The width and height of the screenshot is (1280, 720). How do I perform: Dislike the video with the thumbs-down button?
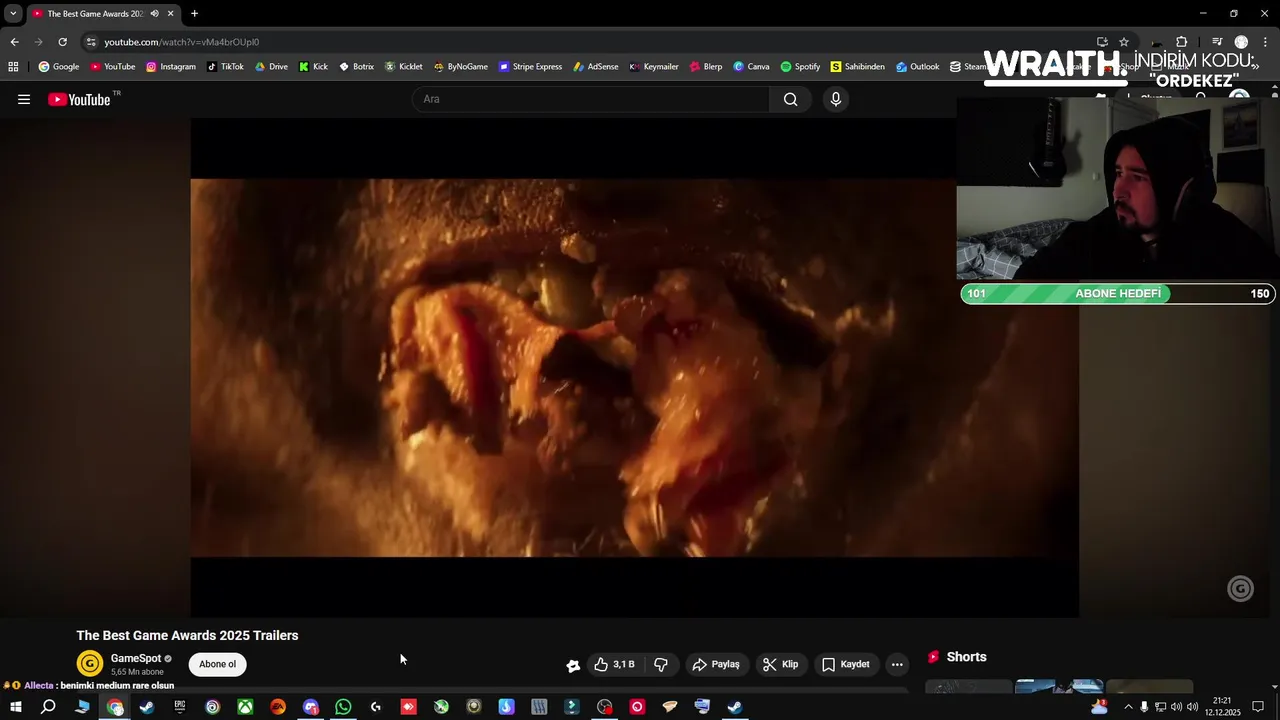coord(661,664)
